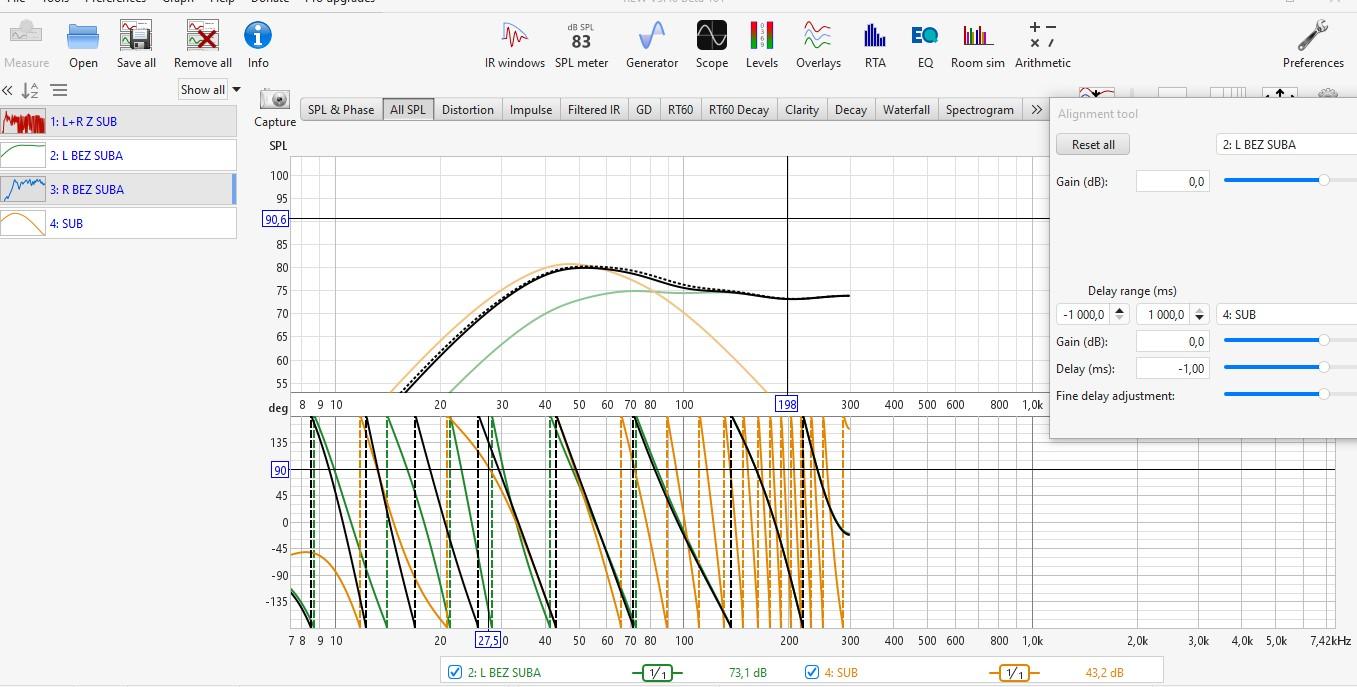Open the RTA analyzer
The image size is (1357, 687).
point(875,45)
